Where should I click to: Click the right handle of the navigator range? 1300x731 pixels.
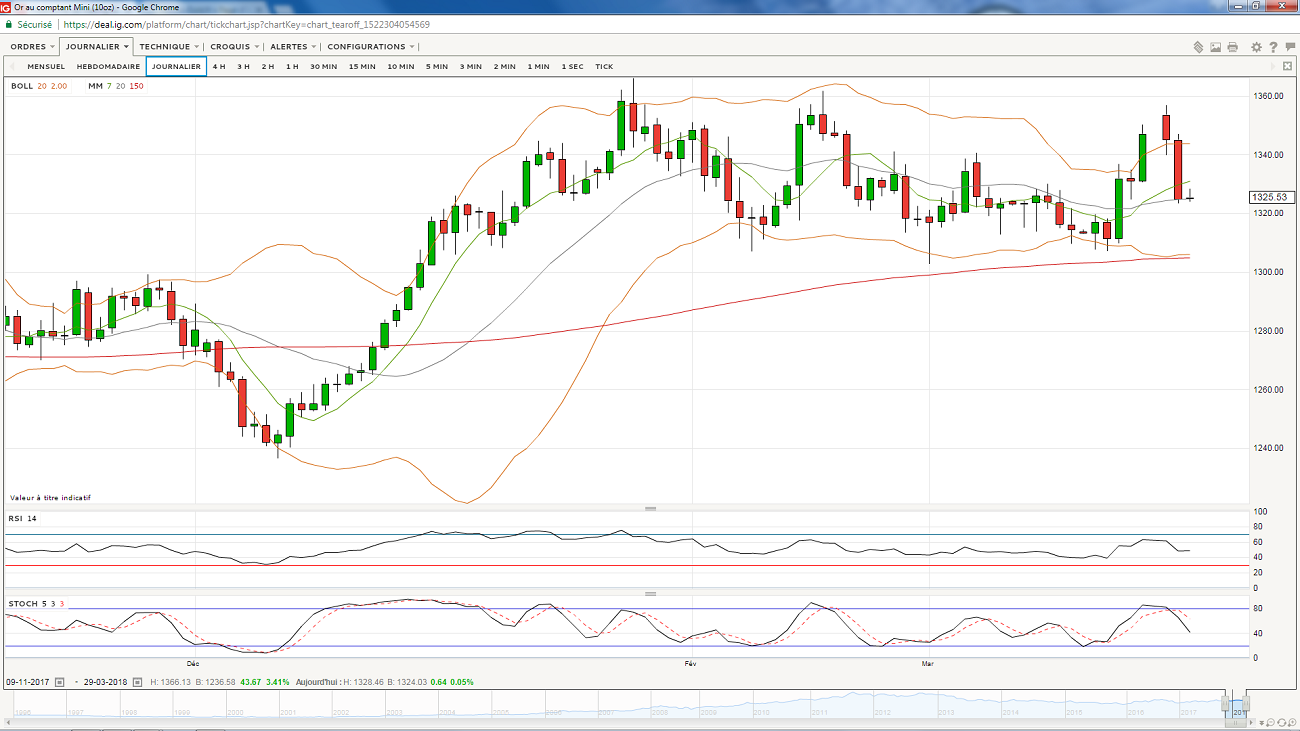pos(1246,703)
